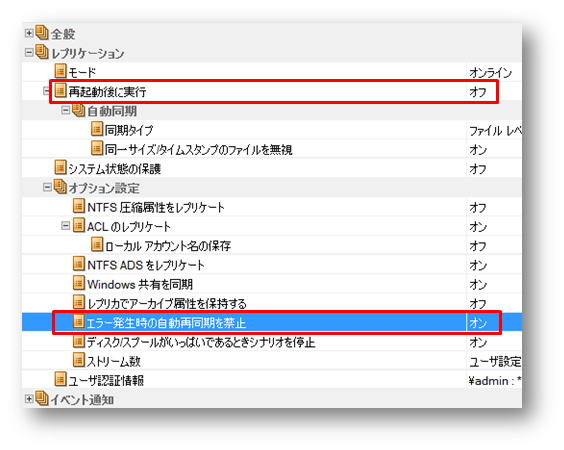Expand the イベント通知 tree node
564x450 pixels.
tap(29, 399)
